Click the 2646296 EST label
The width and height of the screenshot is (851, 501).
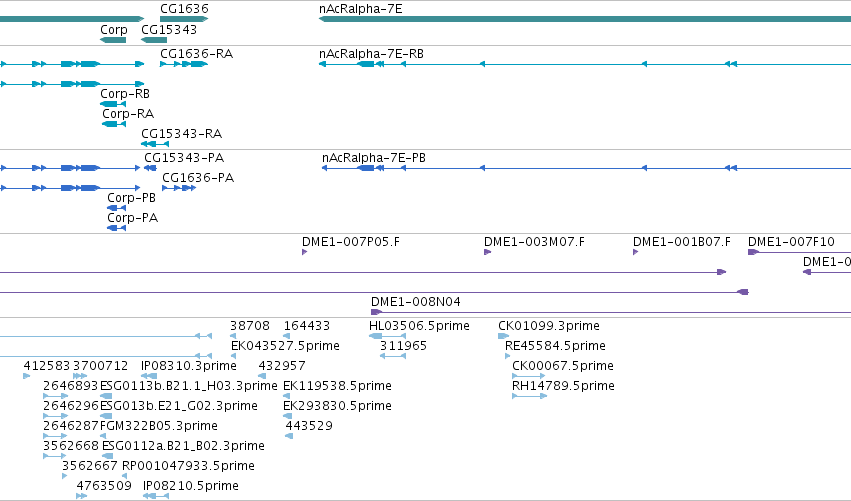coord(71,407)
